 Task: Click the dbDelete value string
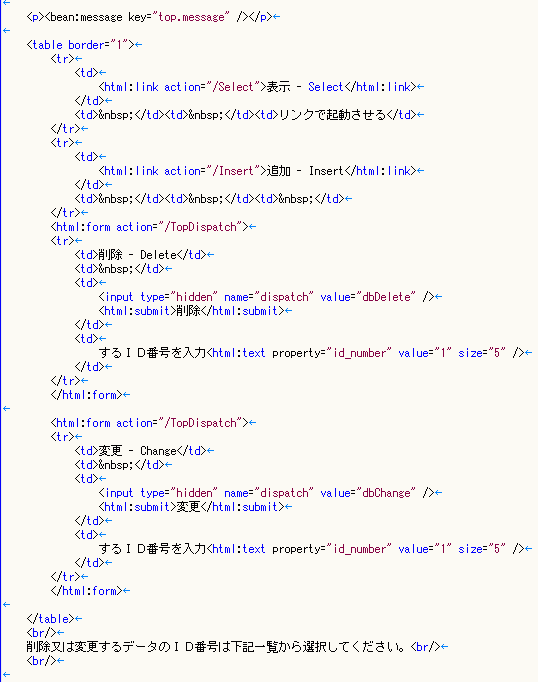tap(386, 297)
